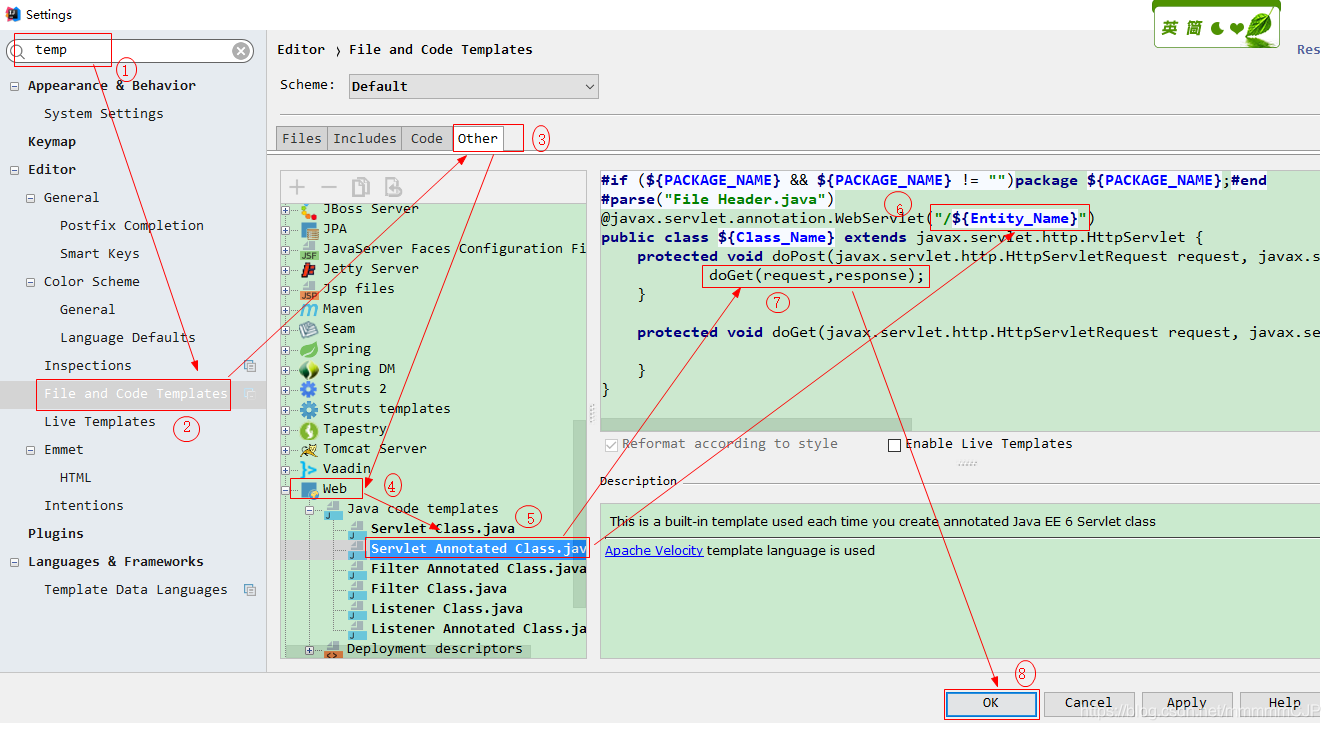1330x730 pixels.
Task: Click the Cancel button
Action: (1089, 703)
